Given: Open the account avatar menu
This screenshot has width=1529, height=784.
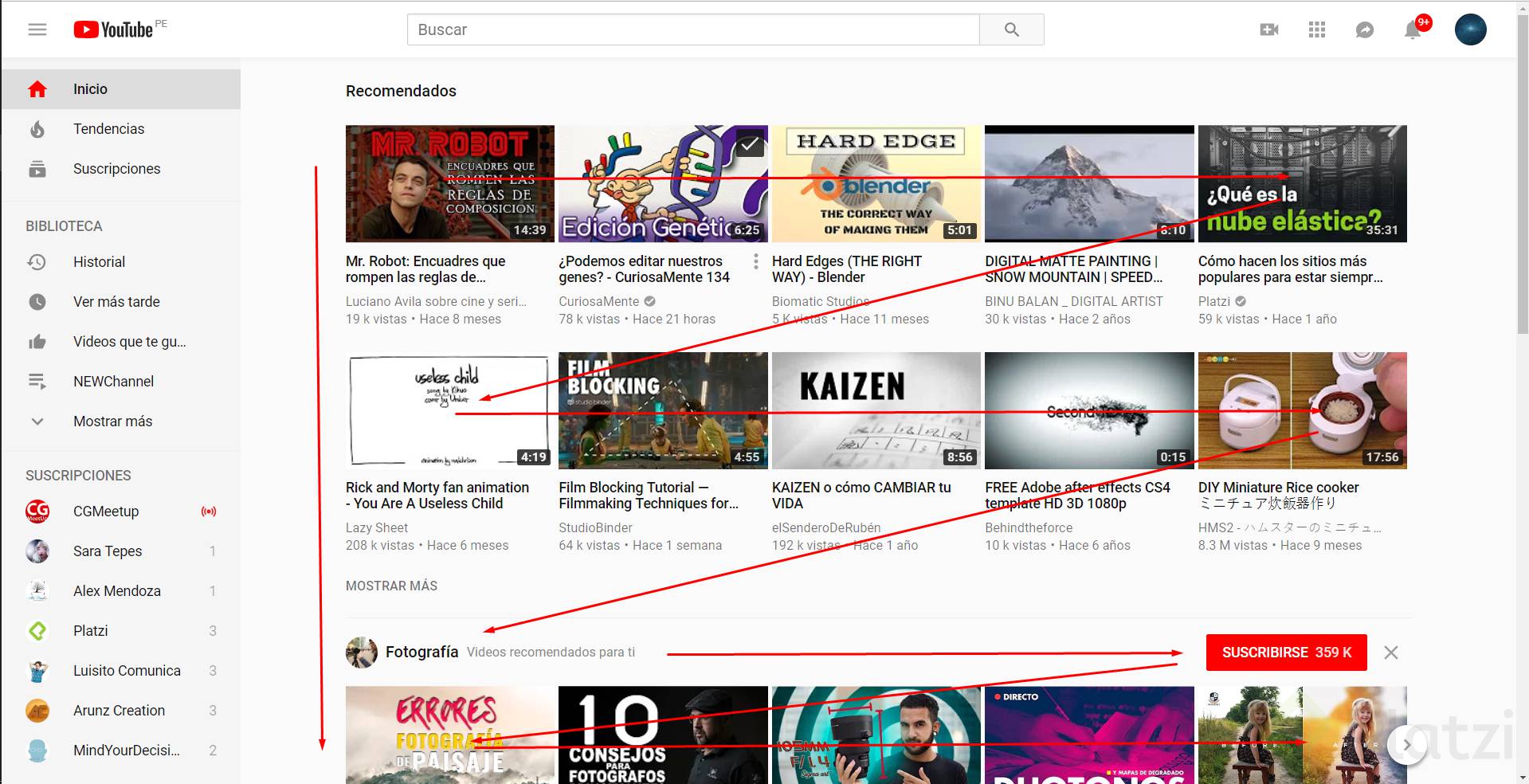Looking at the screenshot, I should pyautogui.click(x=1471, y=29).
